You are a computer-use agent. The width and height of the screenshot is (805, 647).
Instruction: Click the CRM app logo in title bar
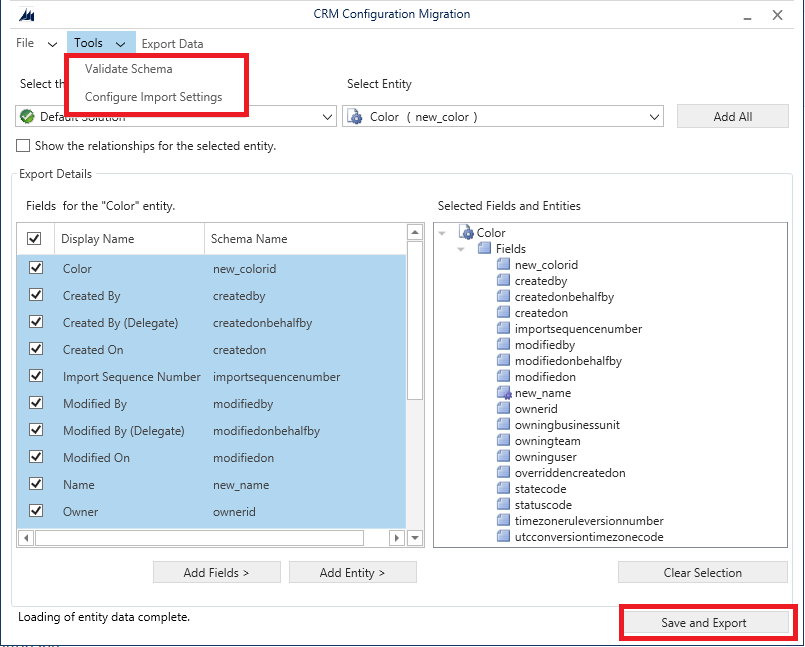click(x=27, y=15)
